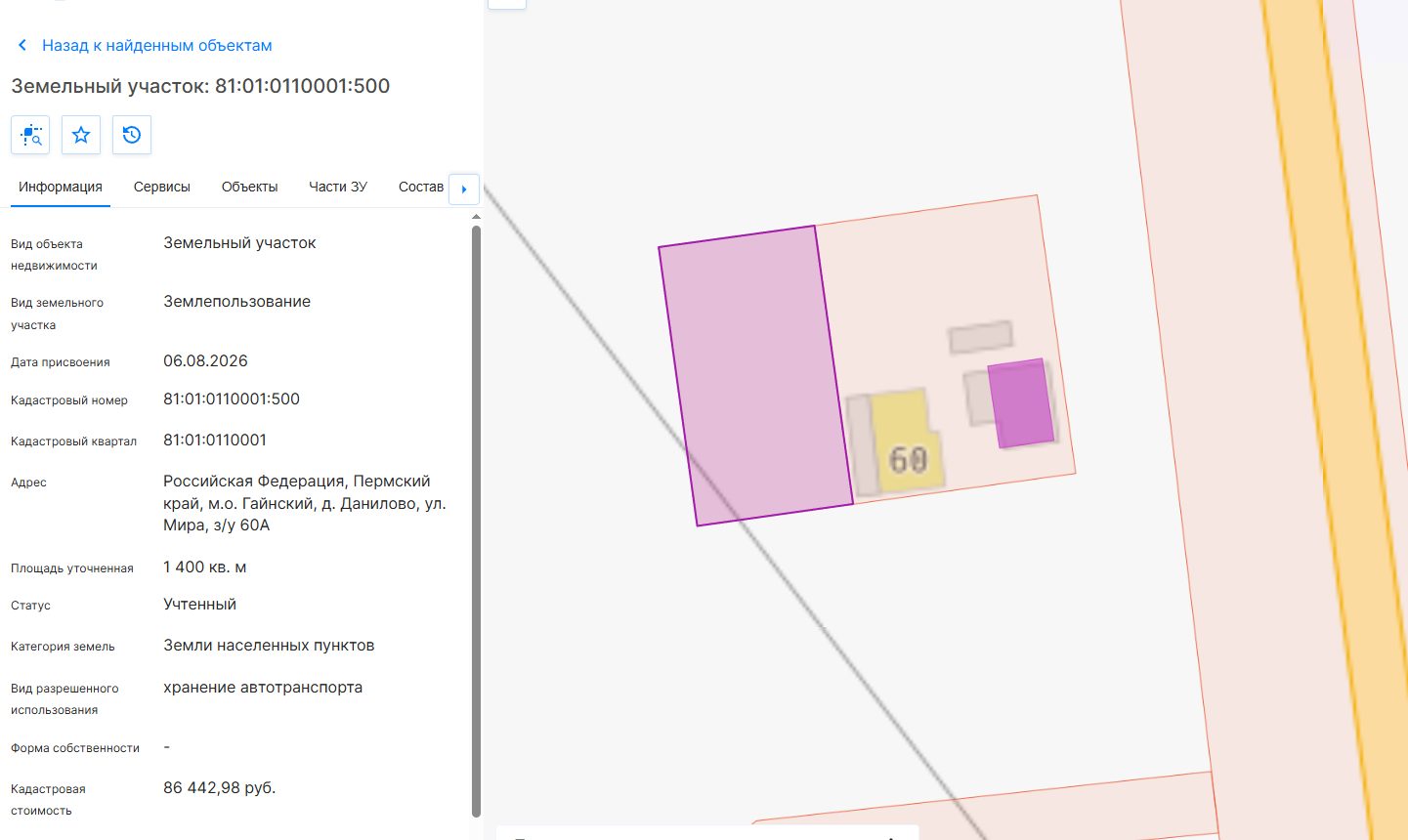Open the Состав tab
Screen dimensions: 1408x840
pos(421,187)
